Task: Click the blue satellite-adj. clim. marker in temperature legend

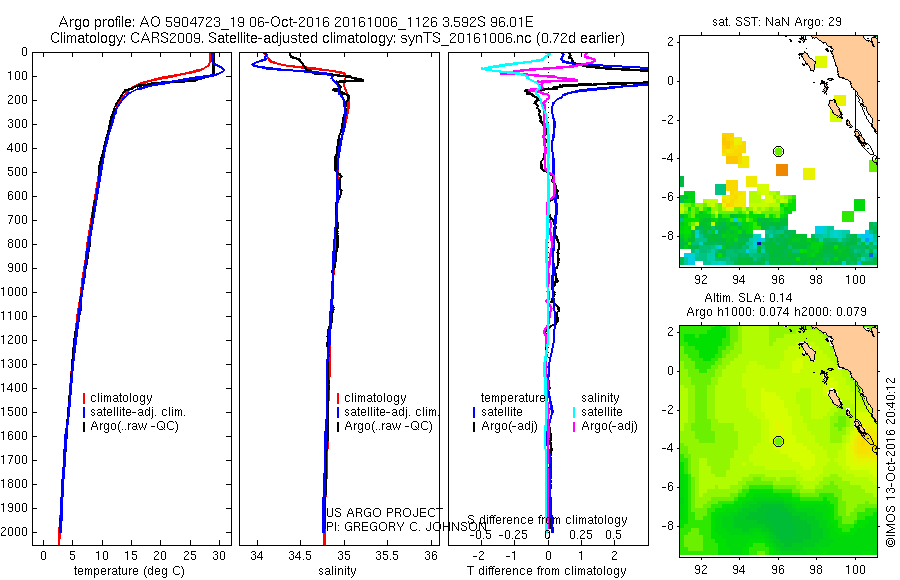Action: pyautogui.click(x=84, y=412)
